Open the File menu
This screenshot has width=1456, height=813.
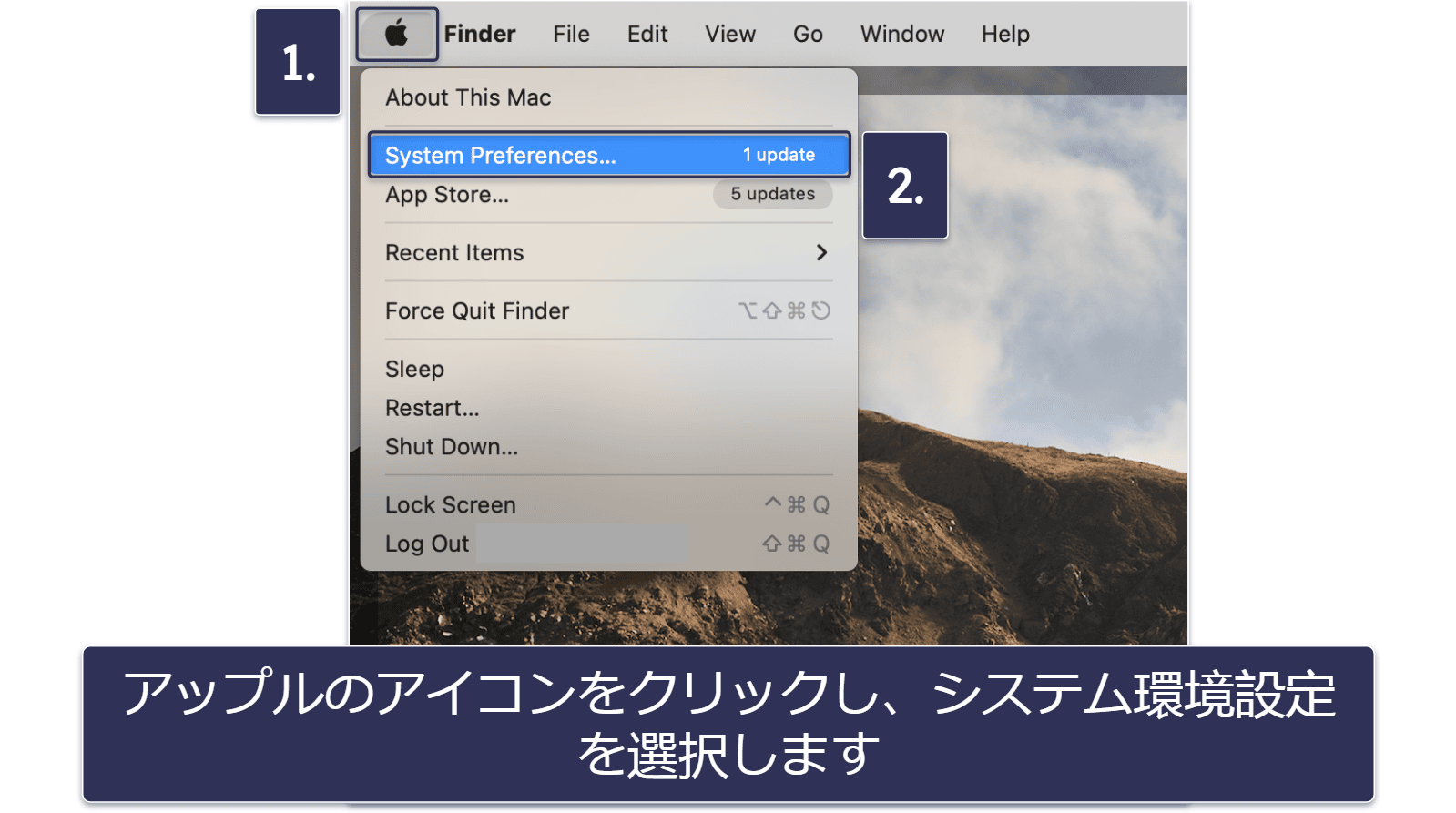[x=571, y=35]
